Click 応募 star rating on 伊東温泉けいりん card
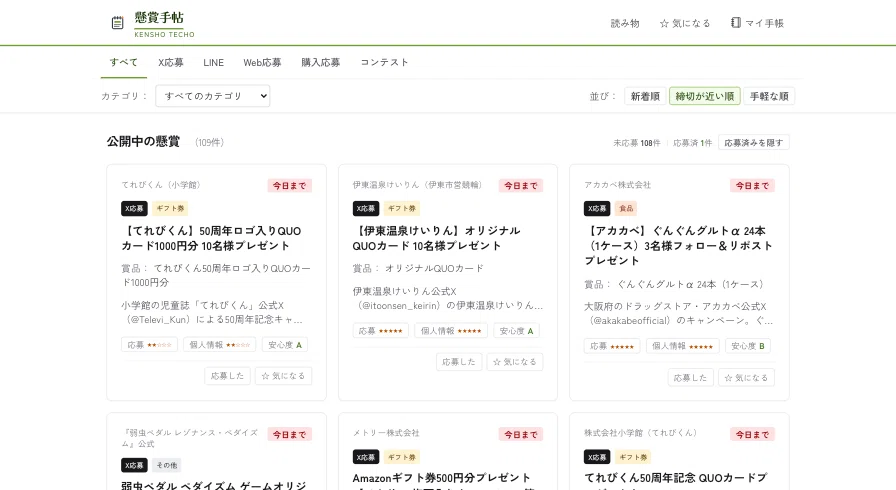The width and height of the screenshot is (896, 490). (381, 331)
